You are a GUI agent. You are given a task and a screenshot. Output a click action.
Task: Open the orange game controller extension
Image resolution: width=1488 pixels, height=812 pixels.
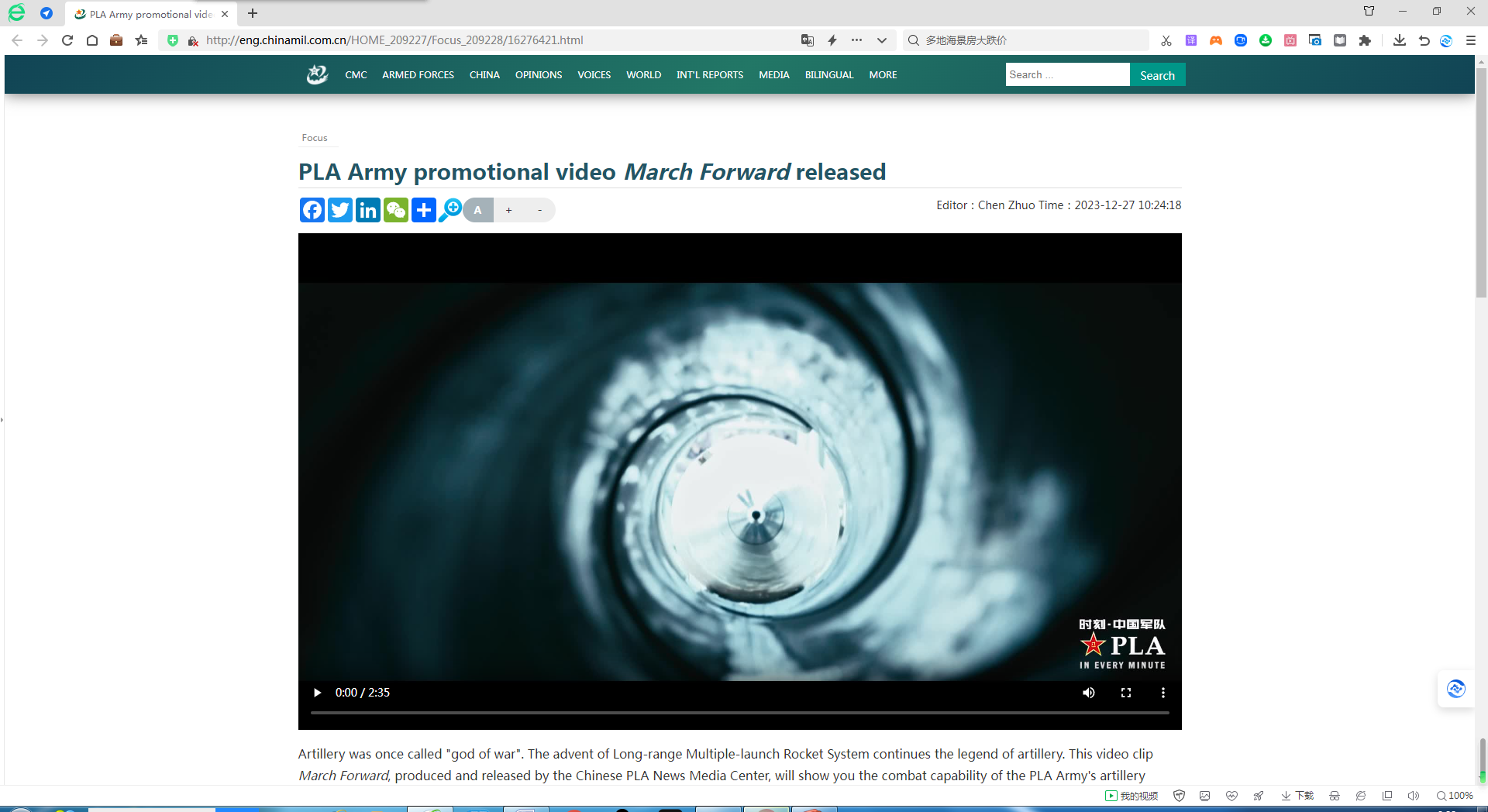coord(1216,40)
